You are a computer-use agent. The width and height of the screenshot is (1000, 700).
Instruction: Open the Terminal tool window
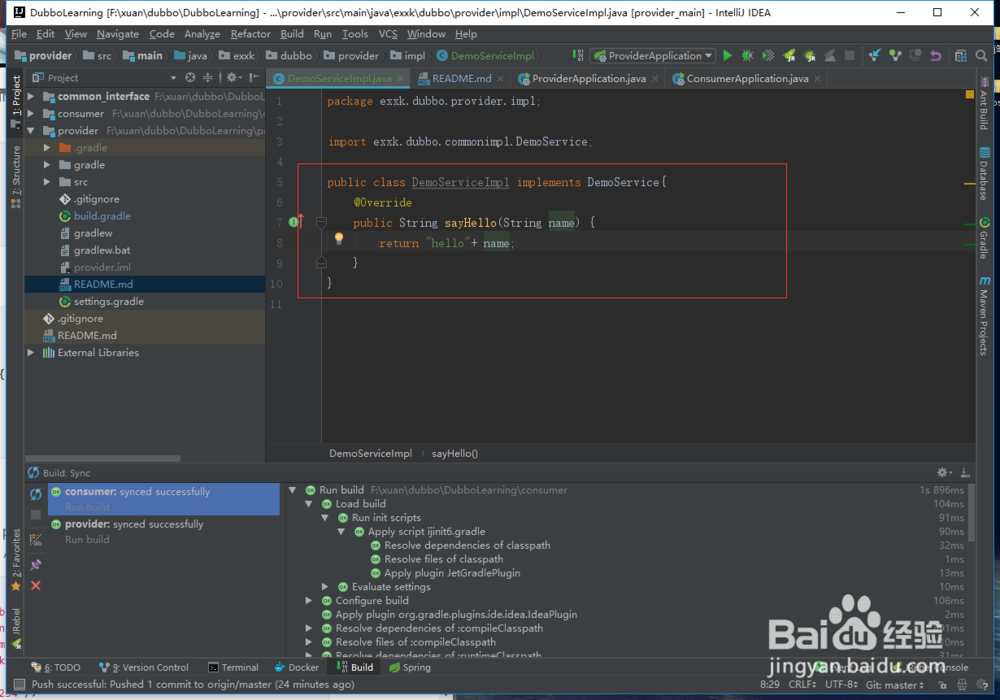233,667
